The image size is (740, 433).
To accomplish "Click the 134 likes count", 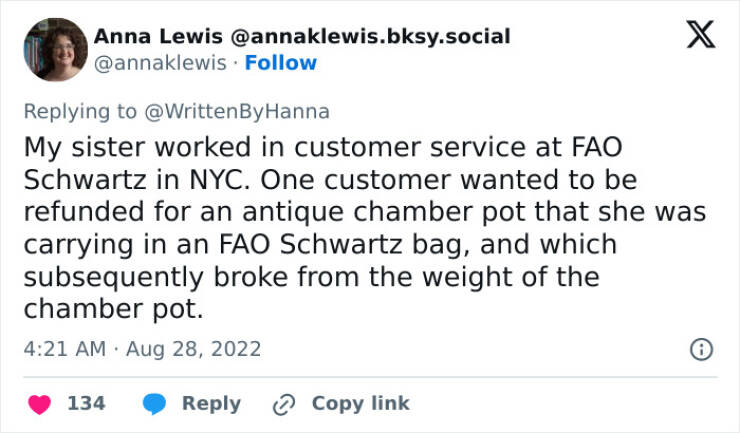I will [86, 403].
